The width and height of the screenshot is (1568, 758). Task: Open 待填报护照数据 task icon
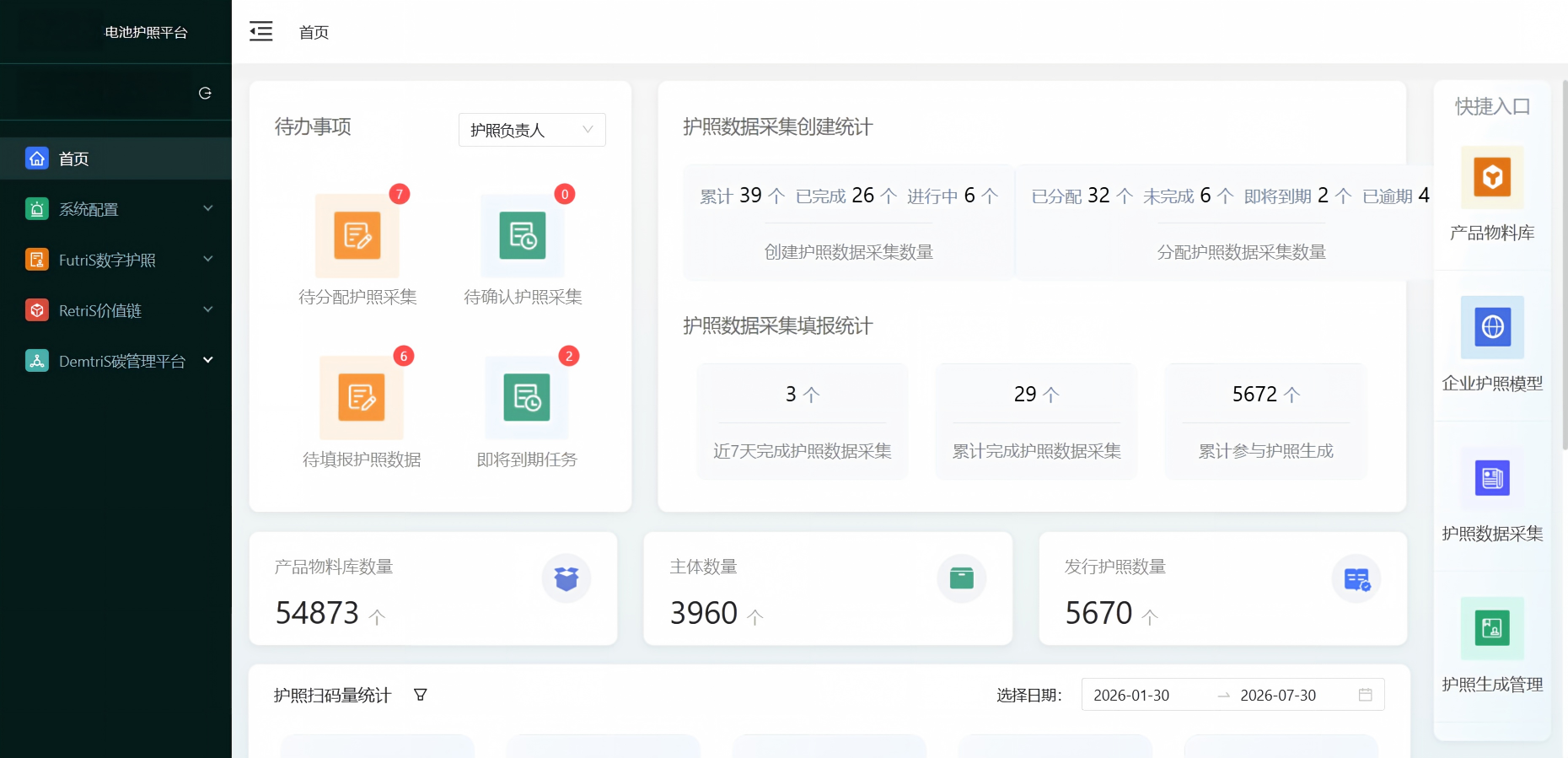pyautogui.click(x=362, y=398)
